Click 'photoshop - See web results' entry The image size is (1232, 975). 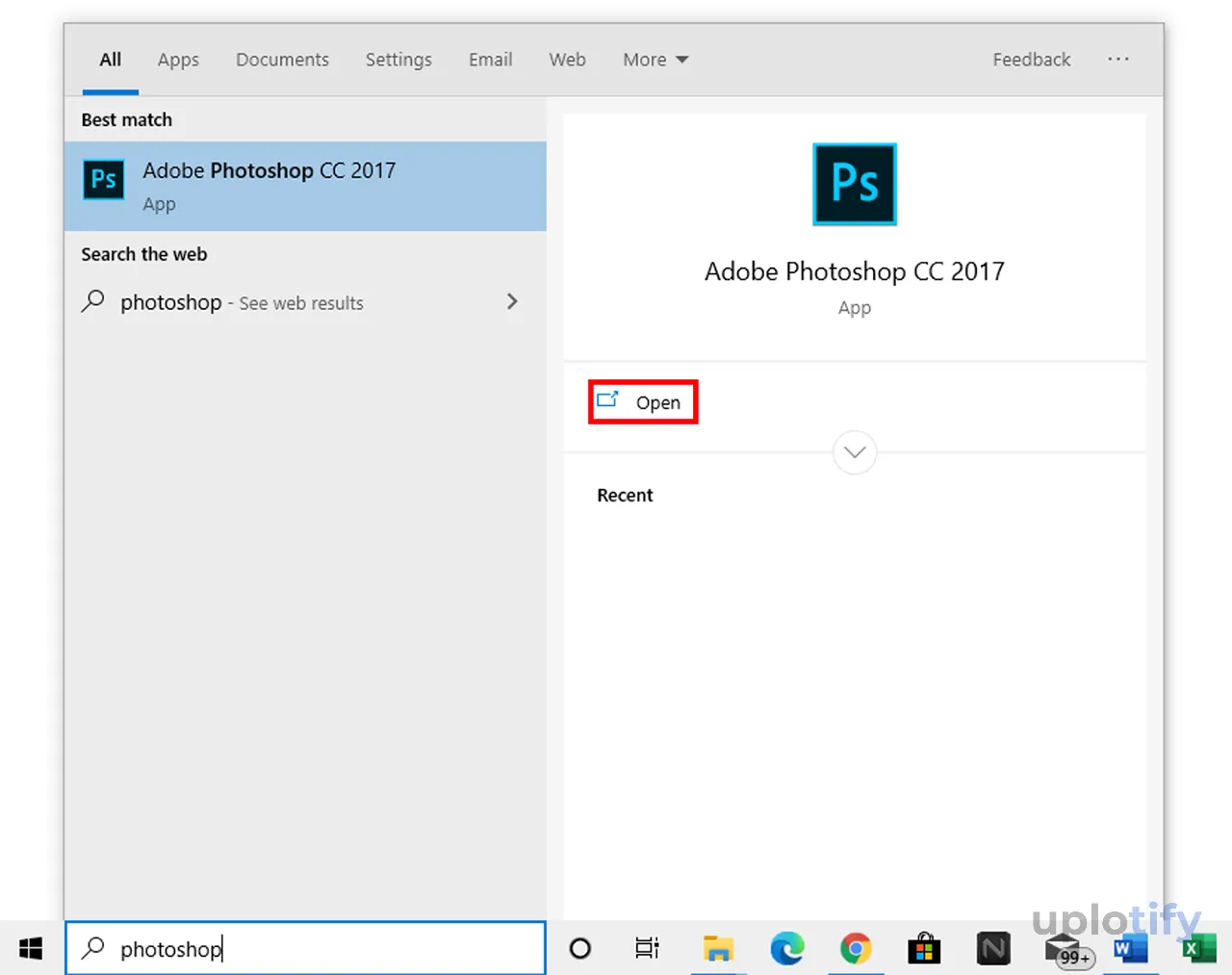(x=305, y=302)
